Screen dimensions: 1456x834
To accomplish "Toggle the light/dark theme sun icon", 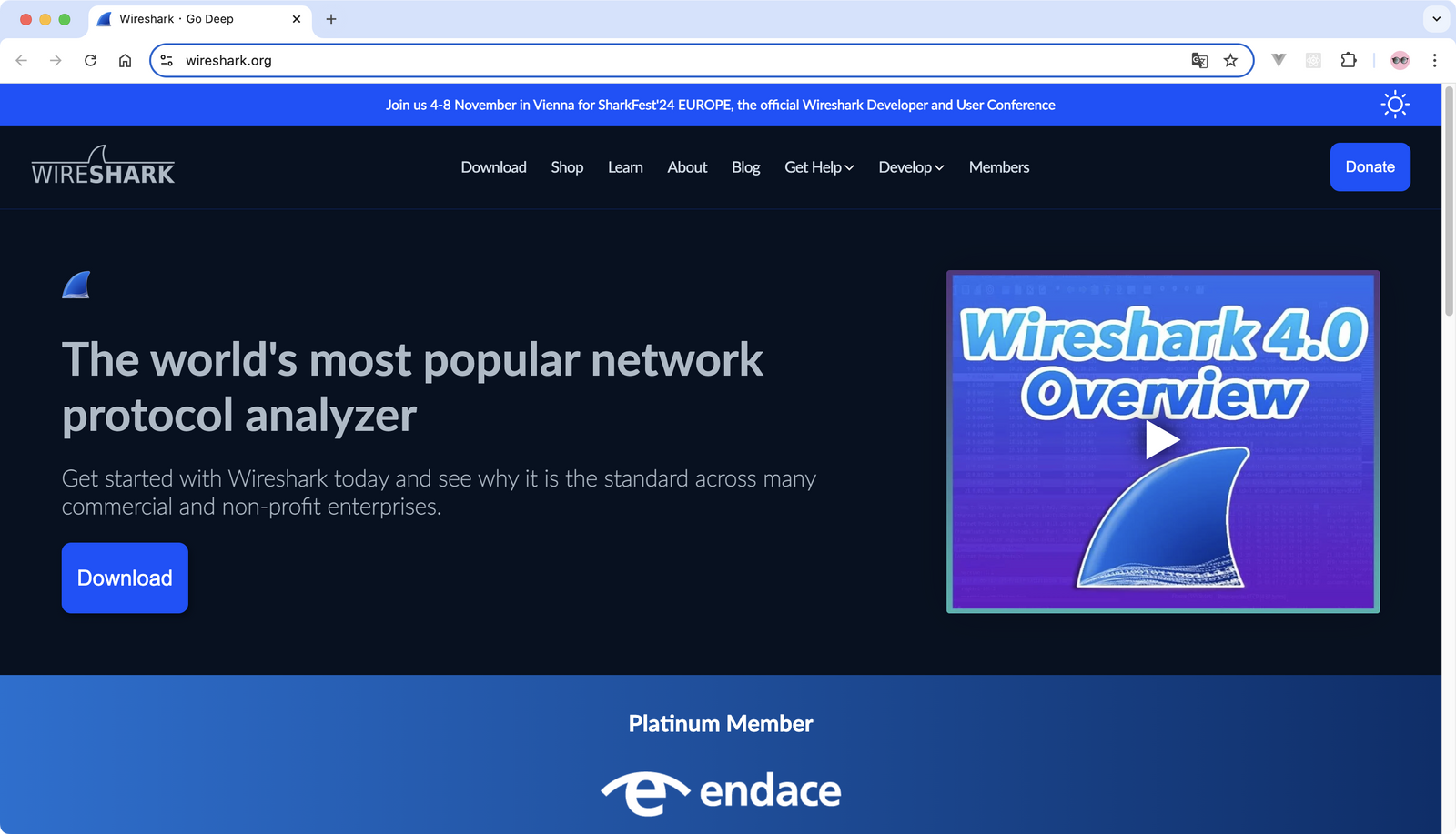I will (x=1394, y=105).
